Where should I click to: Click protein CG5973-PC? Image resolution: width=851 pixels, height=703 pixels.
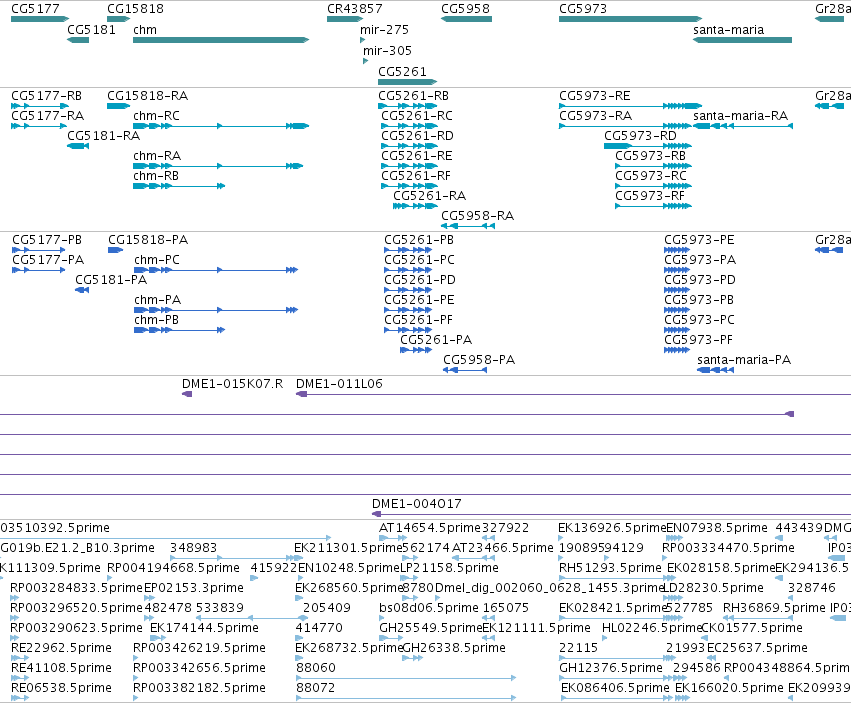(x=700, y=320)
